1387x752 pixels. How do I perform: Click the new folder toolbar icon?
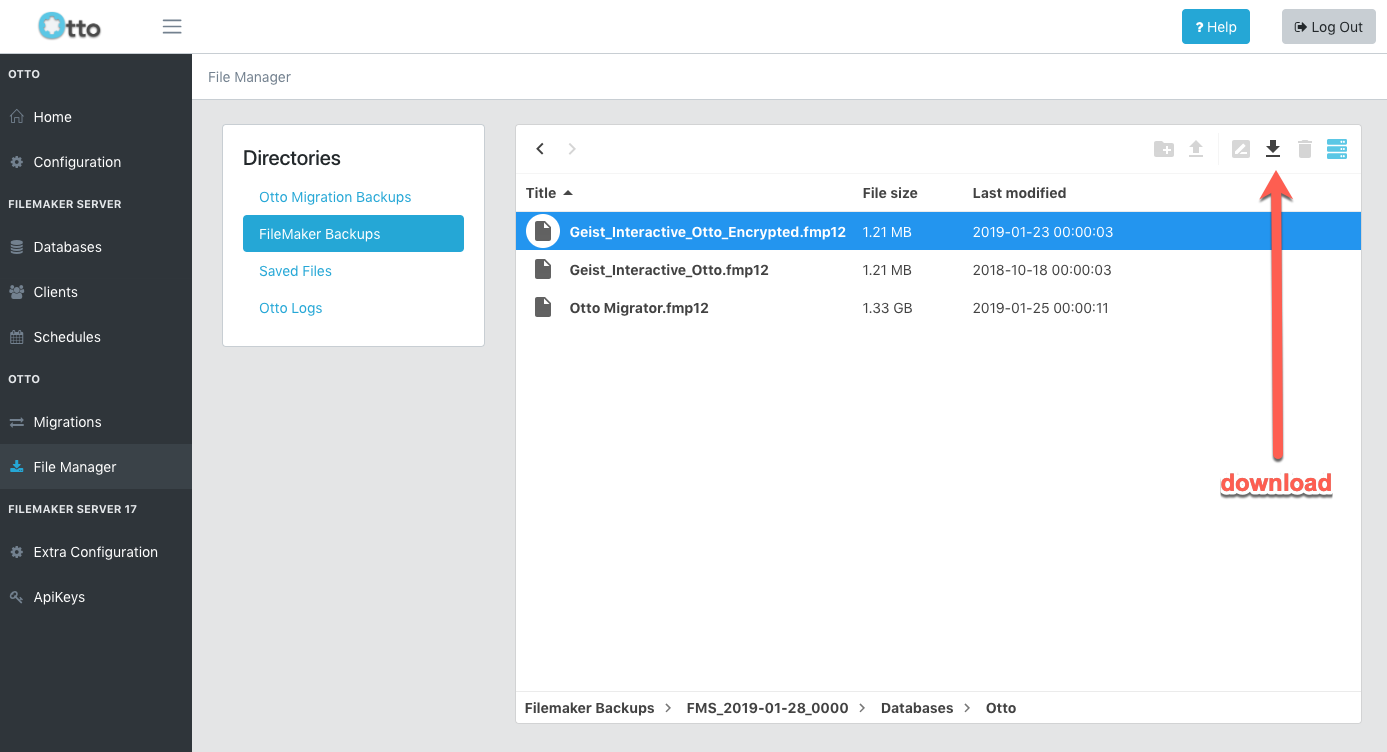tap(1164, 149)
